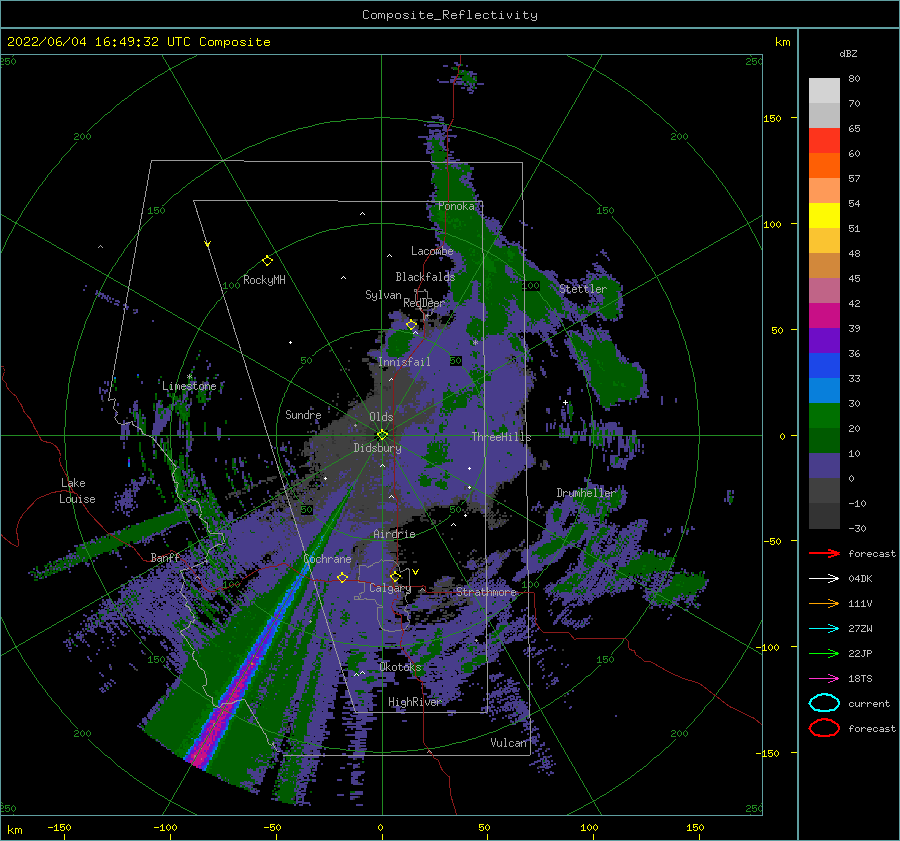The height and width of the screenshot is (841, 900).
Task: Click the Blackfalds label
Action: point(425,277)
